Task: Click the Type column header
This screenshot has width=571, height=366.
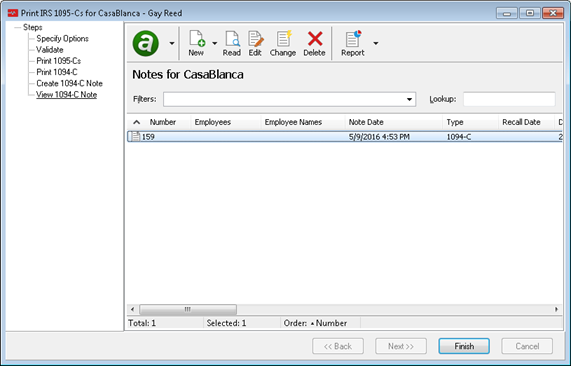Action: tap(455, 122)
